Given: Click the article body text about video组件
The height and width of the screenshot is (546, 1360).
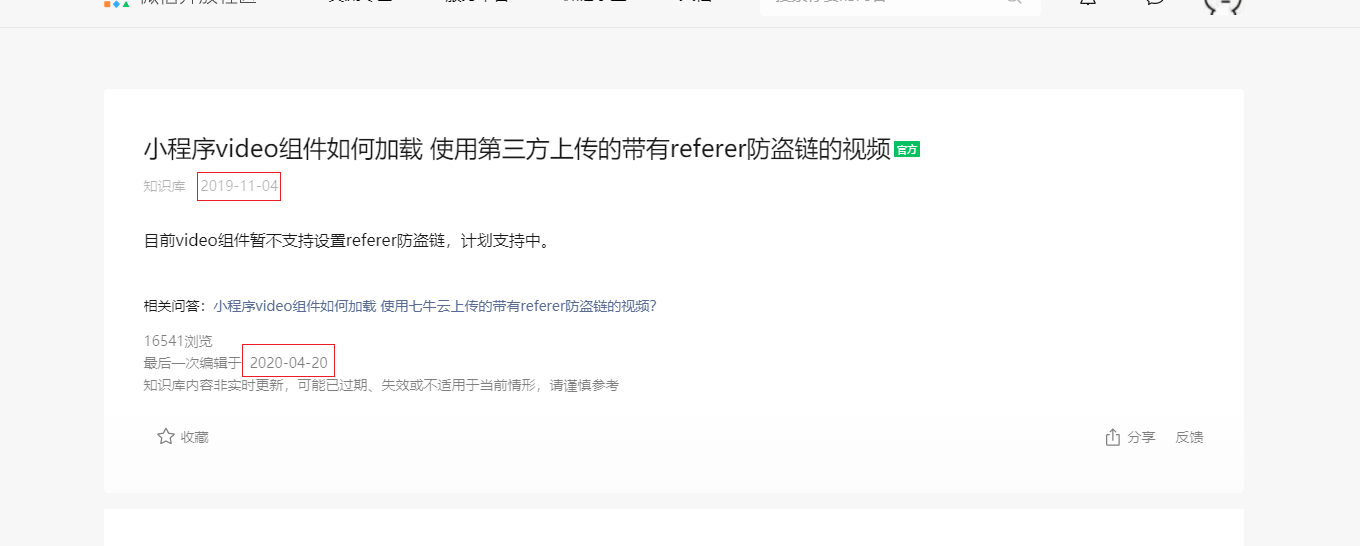Looking at the screenshot, I should coord(348,241).
